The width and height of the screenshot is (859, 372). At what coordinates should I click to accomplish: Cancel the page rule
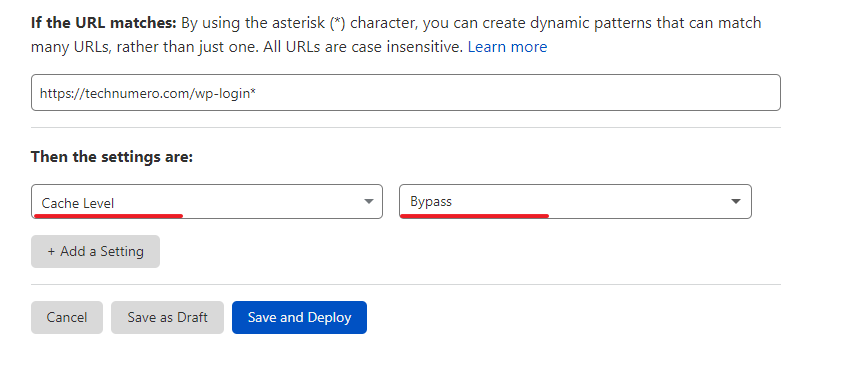pyautogui.click(x=67, y=317)
